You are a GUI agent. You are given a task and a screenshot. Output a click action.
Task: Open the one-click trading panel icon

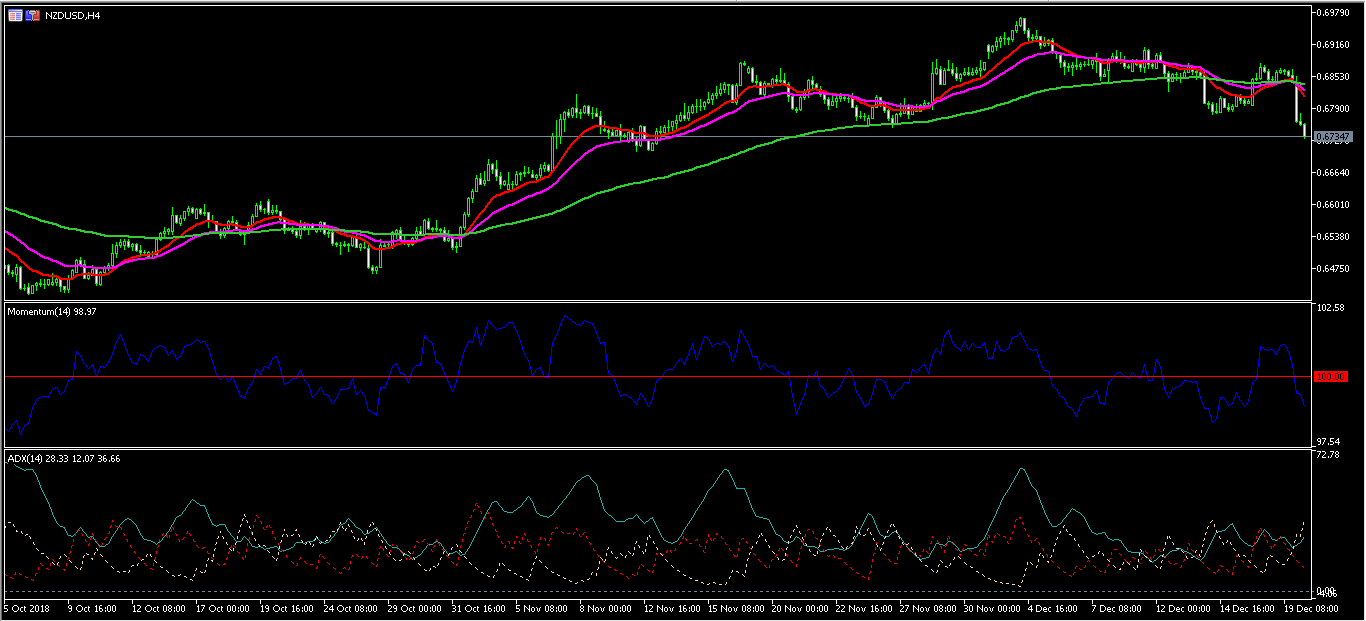pyautogui.click(x=15, y=16)
